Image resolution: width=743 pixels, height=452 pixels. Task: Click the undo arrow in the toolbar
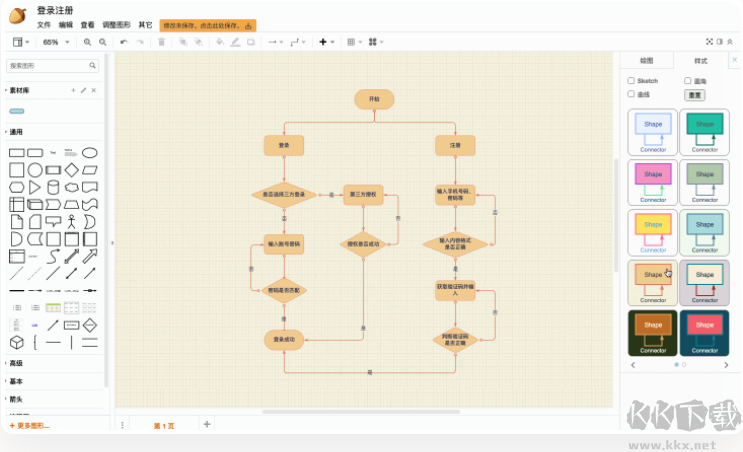pyautogui.click(x=123, y=42)
